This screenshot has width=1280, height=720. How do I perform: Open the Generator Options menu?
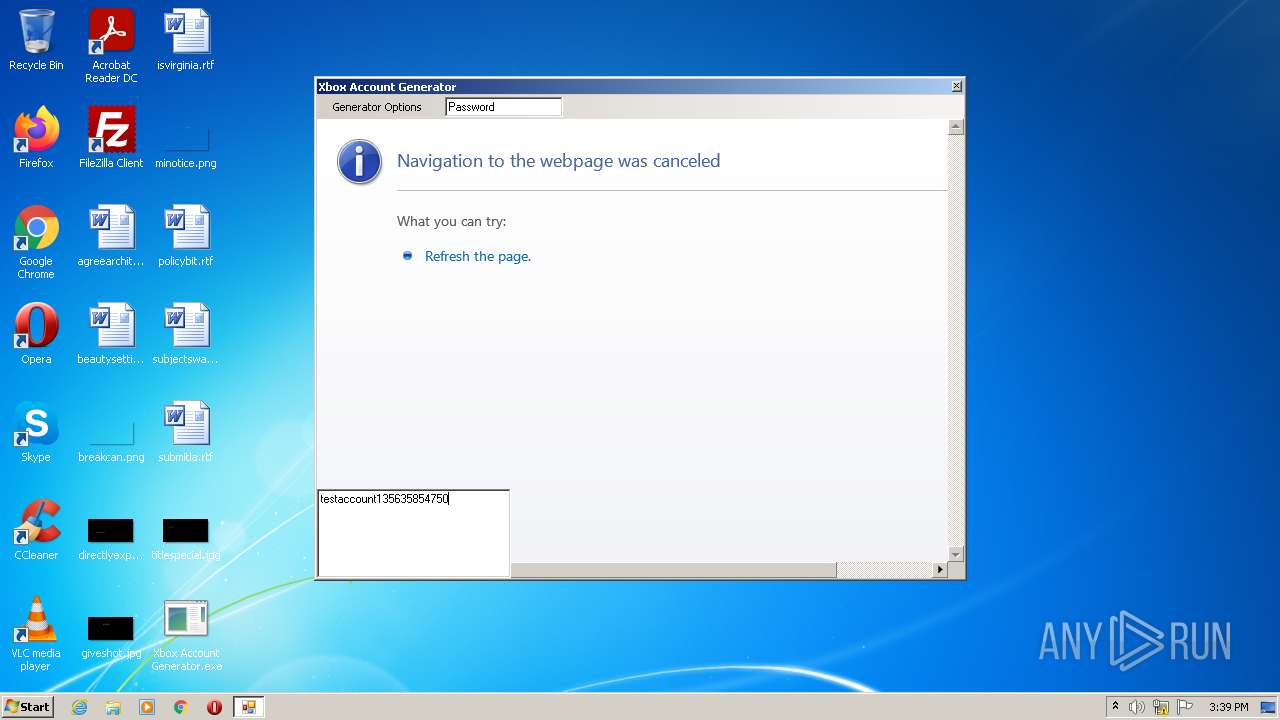(377, 107)
